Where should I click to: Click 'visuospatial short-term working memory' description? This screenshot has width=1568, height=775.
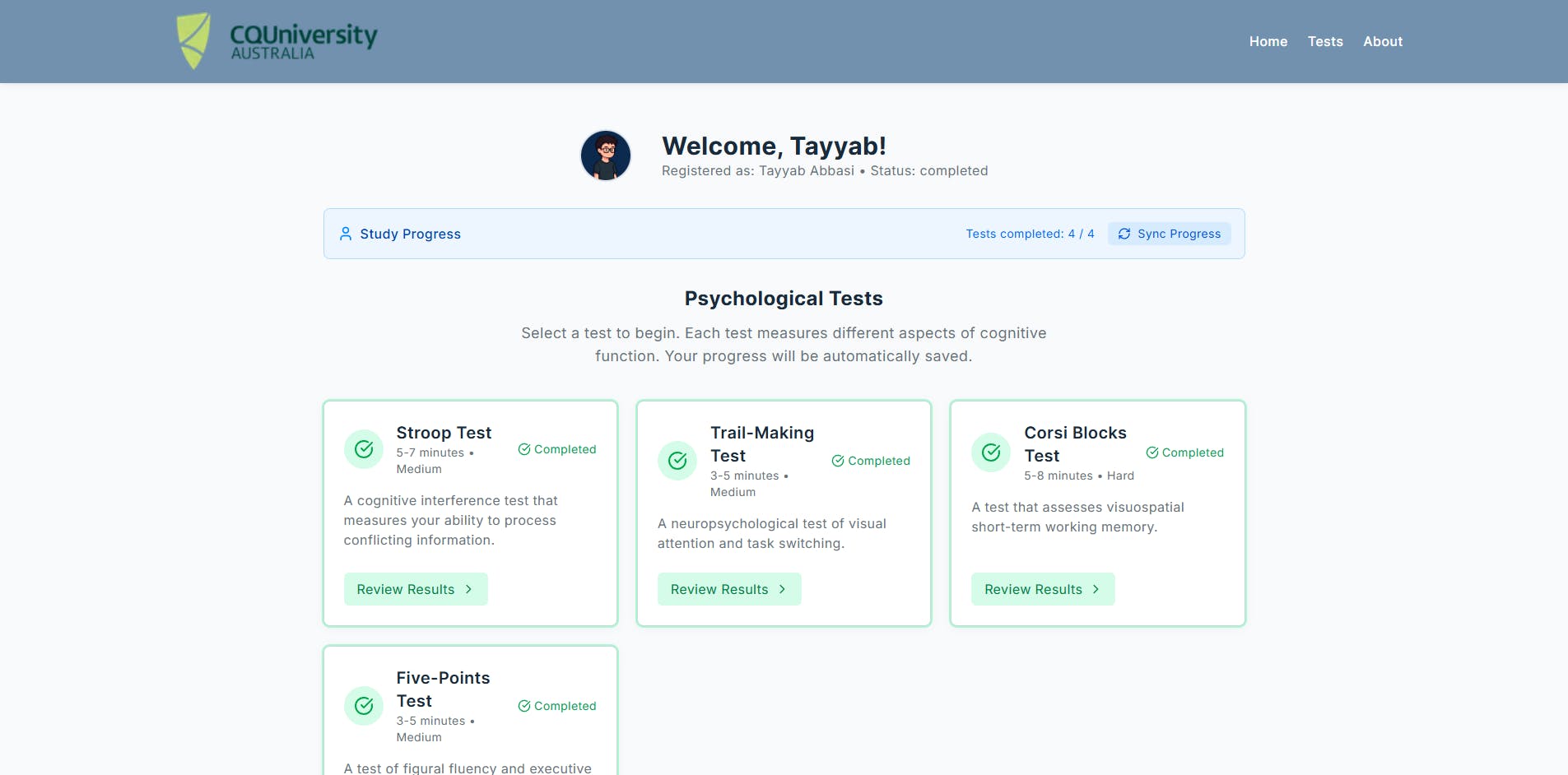coord(1077,517)
